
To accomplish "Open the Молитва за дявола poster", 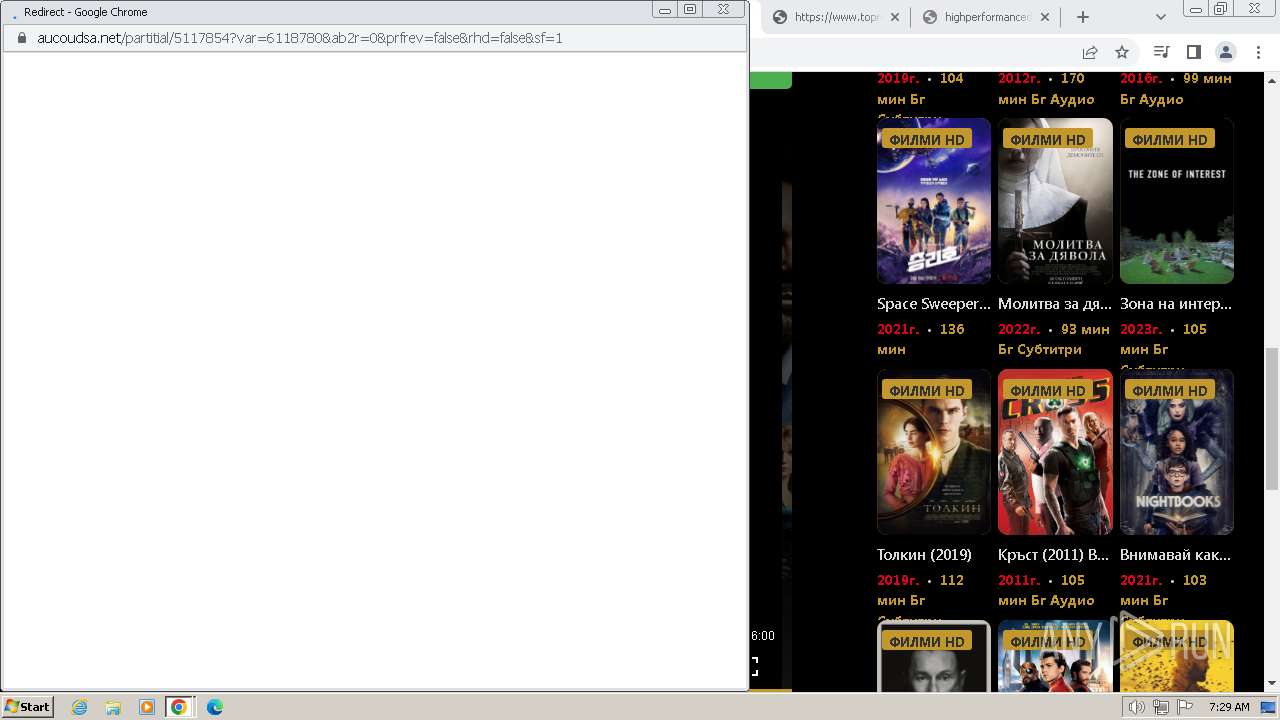I will click(x=1055, y=201).
